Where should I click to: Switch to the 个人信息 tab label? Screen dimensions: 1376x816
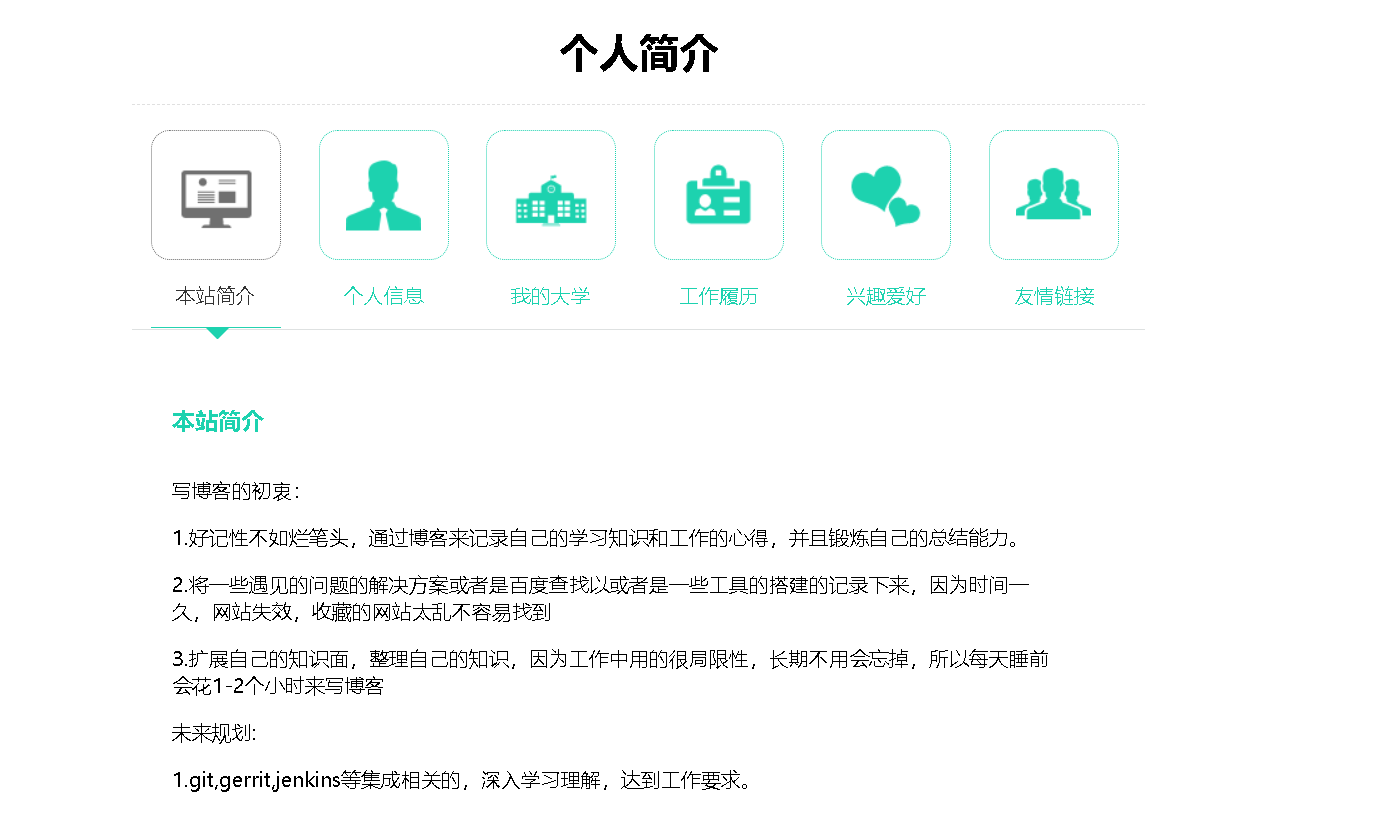[x=384, y=296]
